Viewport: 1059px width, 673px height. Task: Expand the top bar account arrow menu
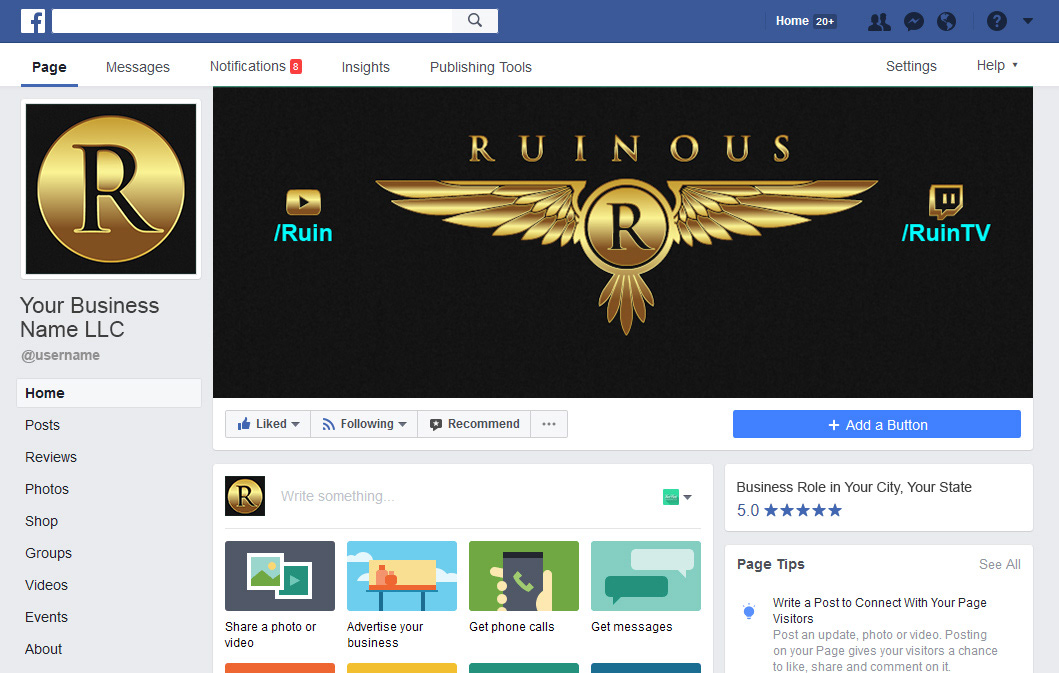pos(1028,21)
